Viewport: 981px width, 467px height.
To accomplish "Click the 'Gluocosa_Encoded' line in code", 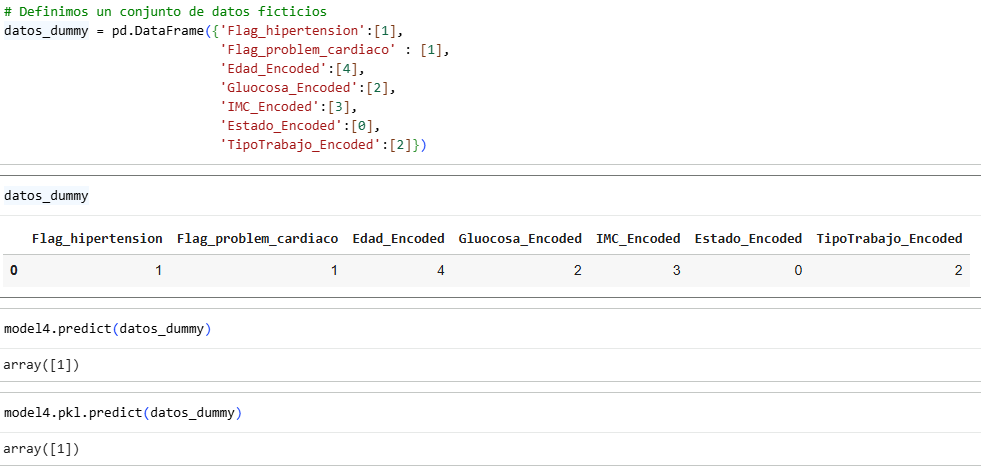I will (x=308, y=88).
